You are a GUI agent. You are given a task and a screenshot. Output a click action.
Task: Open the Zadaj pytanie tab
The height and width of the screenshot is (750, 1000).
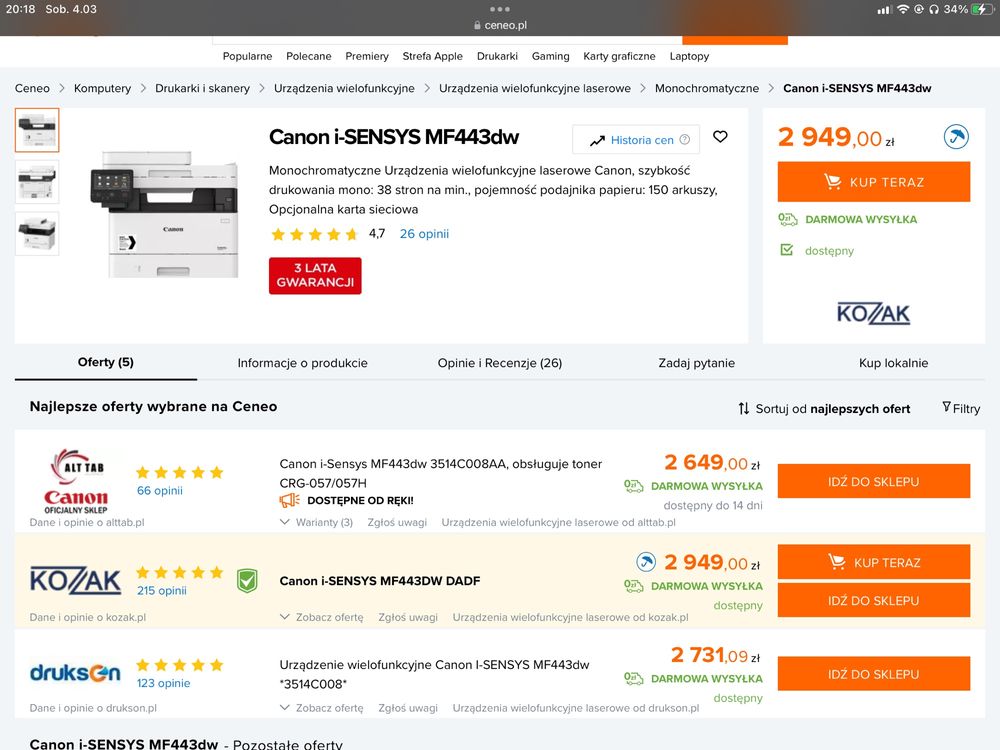click(696, 363)
